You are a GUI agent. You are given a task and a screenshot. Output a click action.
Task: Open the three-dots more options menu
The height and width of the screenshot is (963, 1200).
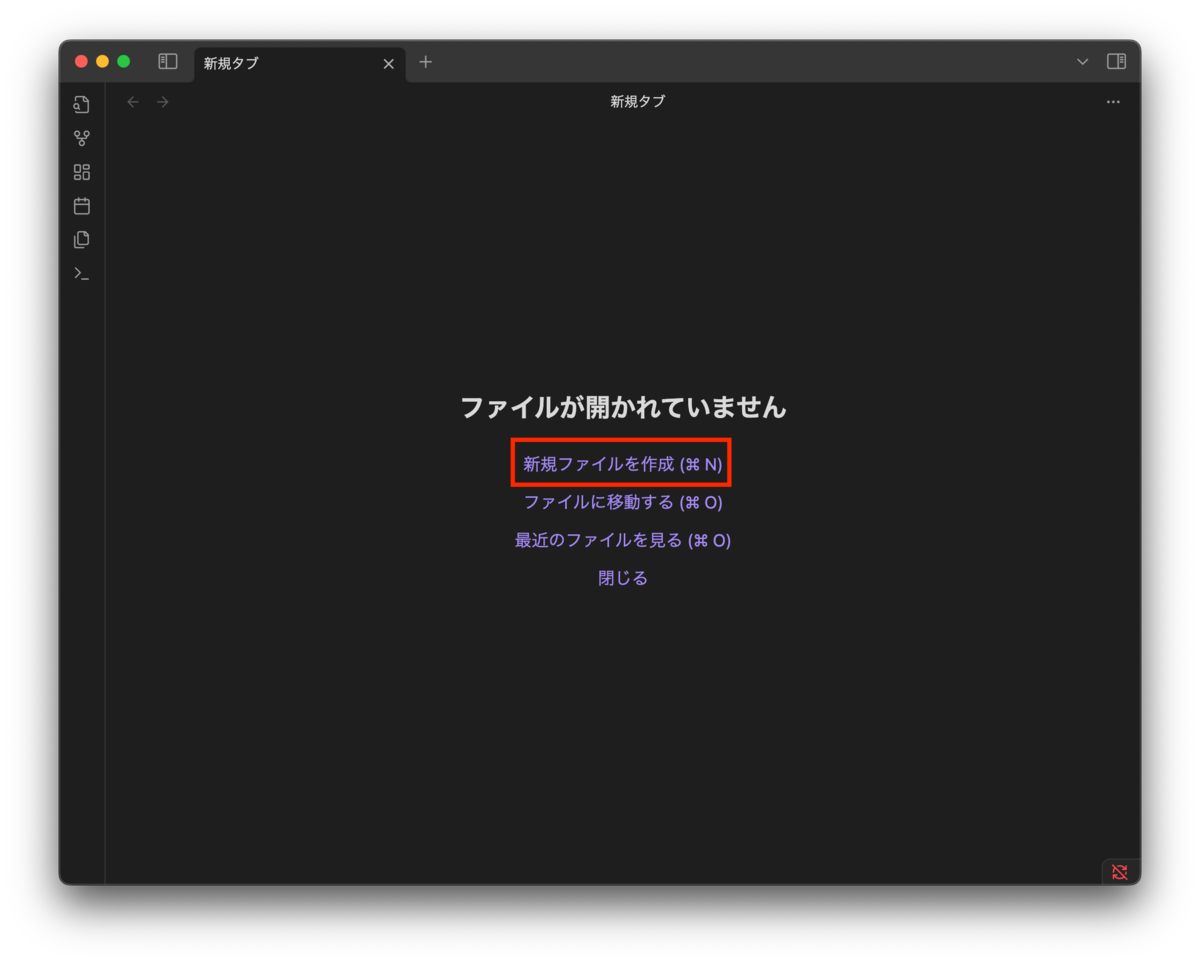pos(1113,102)
